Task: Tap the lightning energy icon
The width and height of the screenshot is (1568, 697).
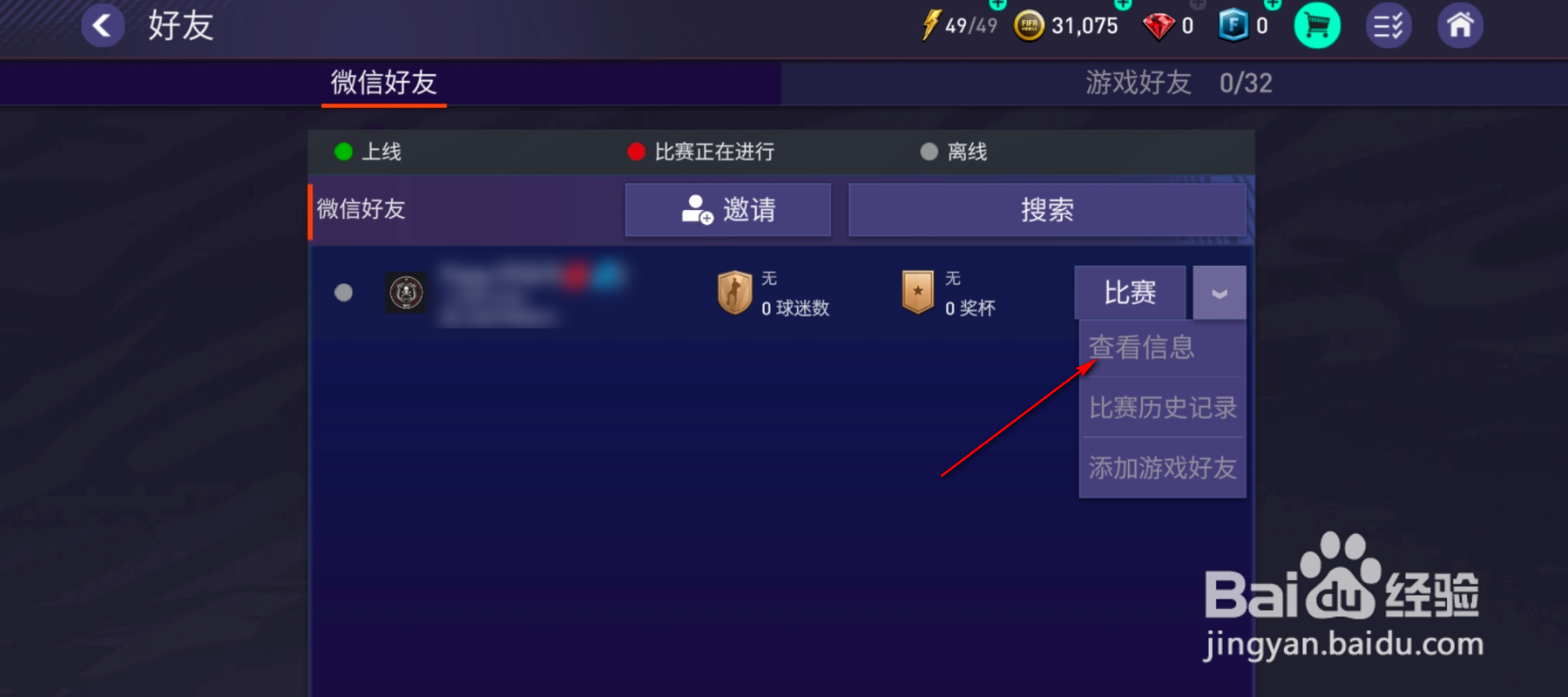Action: (930, 25)
